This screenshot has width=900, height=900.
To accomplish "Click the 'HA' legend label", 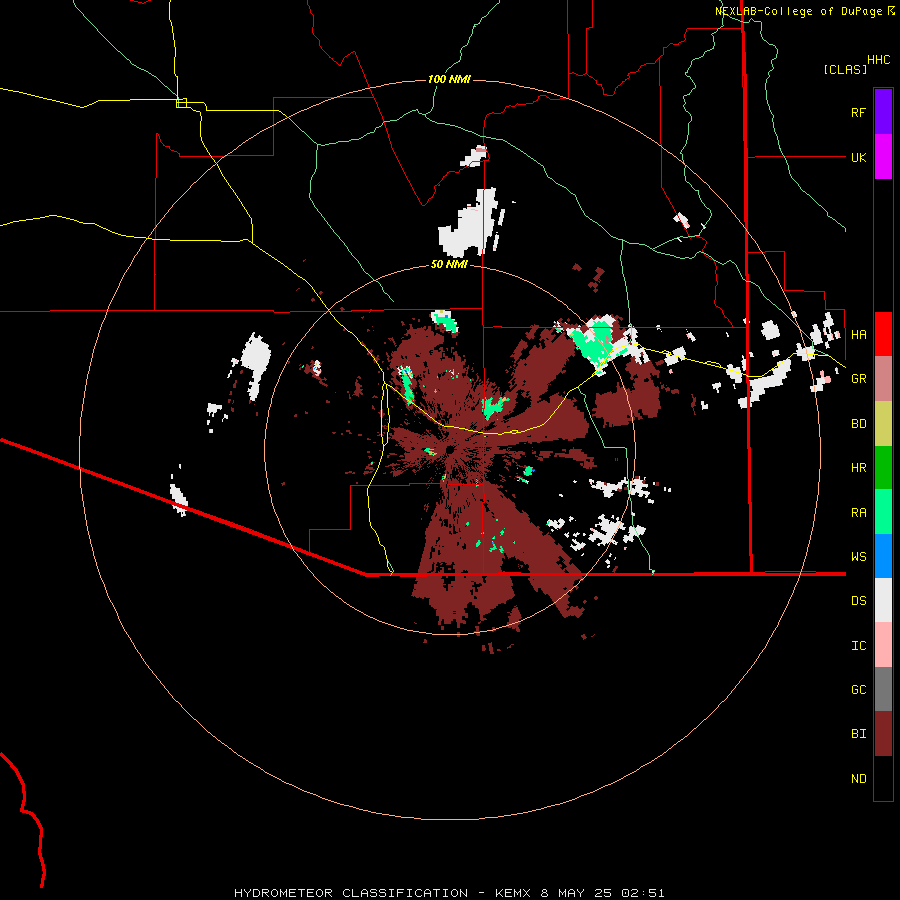I will pyautogui.click(x=858, y=335).
